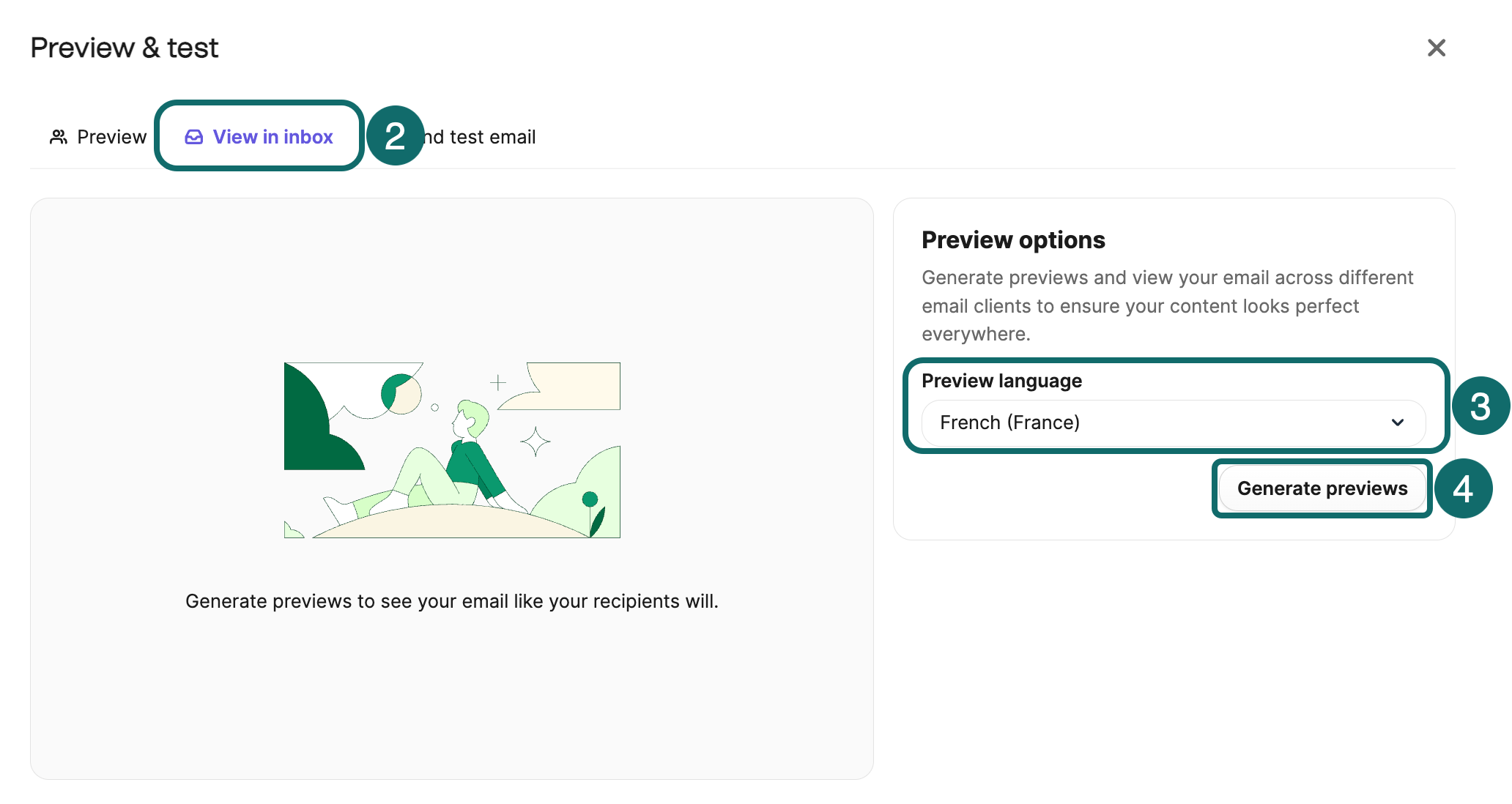Click the chevron next to French (France)
Screen dimensions: 1512x804
pyautogui.click(x=1398, y=423)
